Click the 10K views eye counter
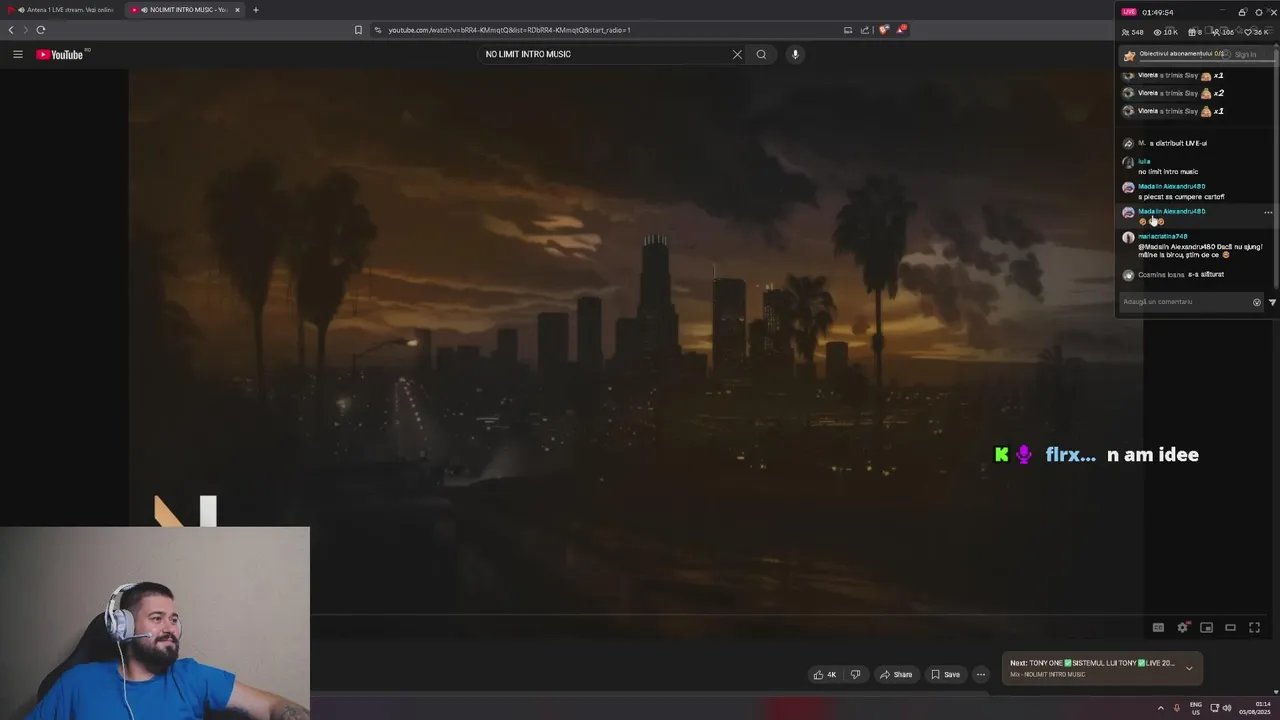 tap(1165, 32)
